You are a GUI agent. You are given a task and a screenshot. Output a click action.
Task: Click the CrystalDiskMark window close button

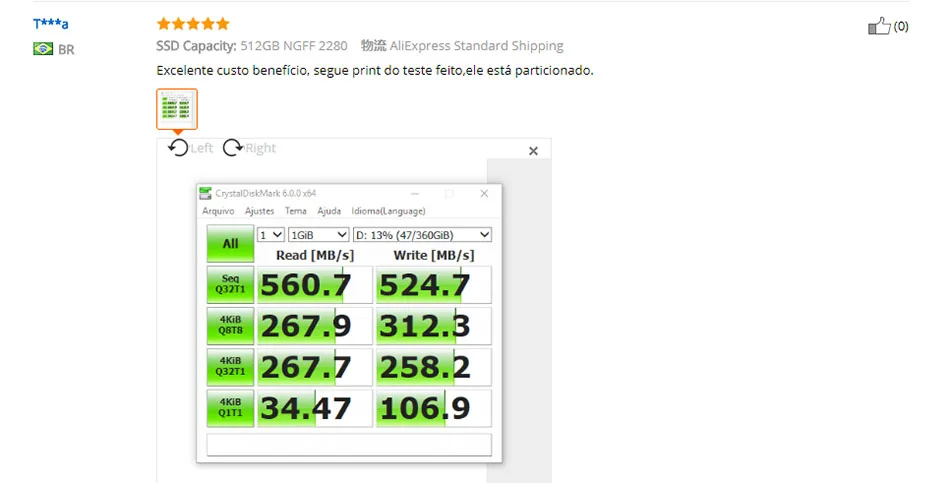coord(484,193)
